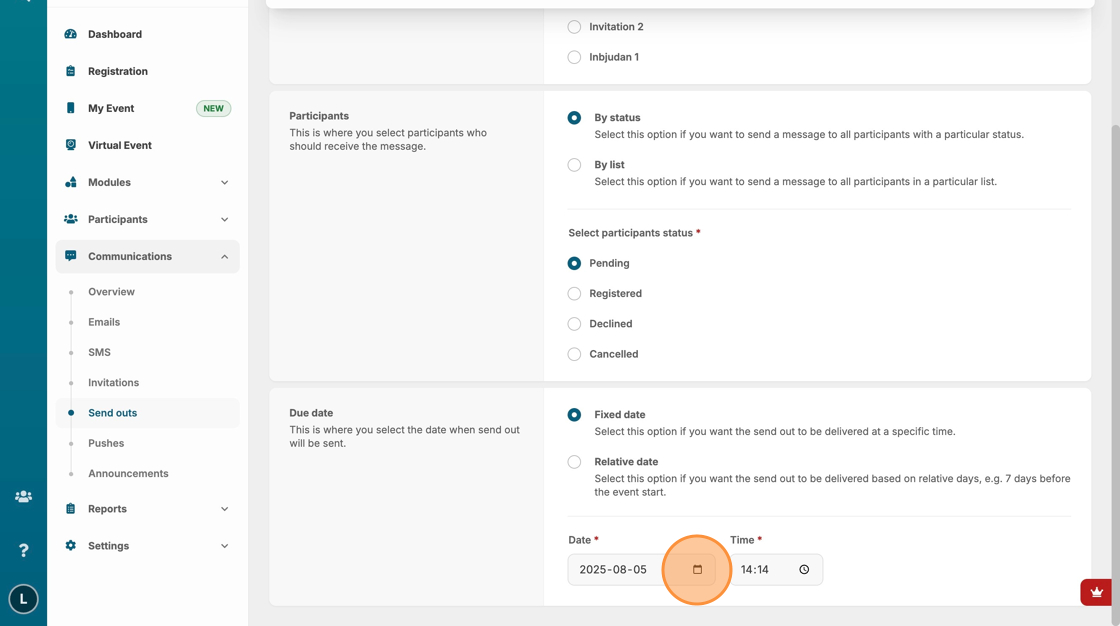The image size is (1120, 626).
Task: Click the Virtual Event icon
Action: coord(70,145)
